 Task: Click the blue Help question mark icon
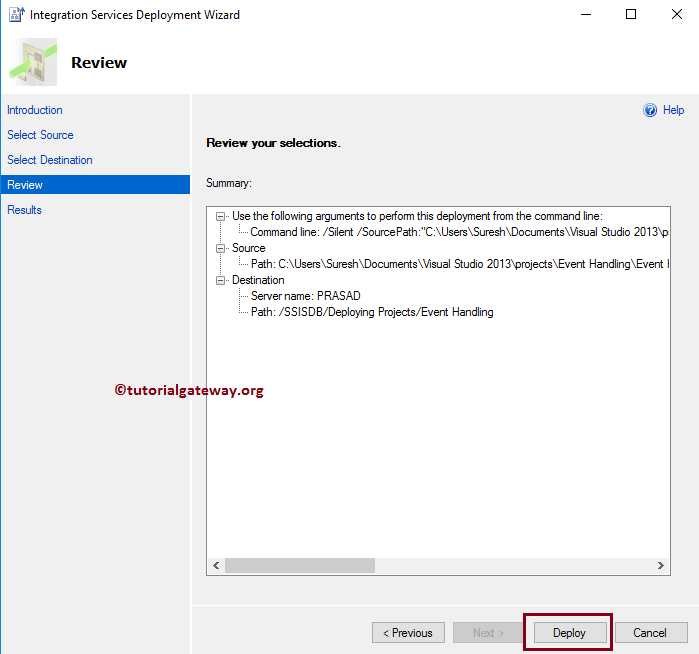pos(650,110)
